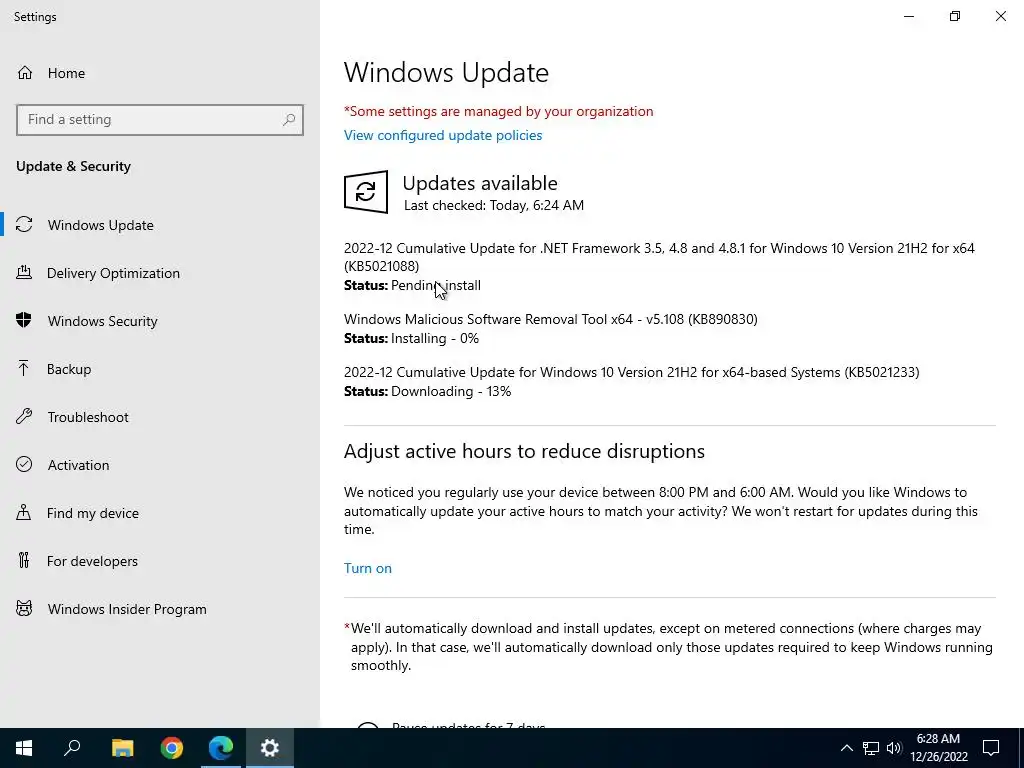Click the Downloading - 13% status text
Screen dimensions: 1024x768
pyautogui.click(x=451, y=391)
